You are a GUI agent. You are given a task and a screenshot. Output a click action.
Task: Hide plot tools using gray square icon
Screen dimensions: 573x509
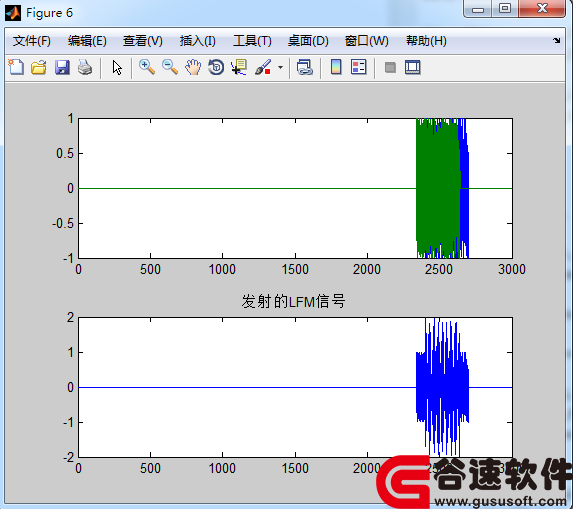(x=390, y=68)
